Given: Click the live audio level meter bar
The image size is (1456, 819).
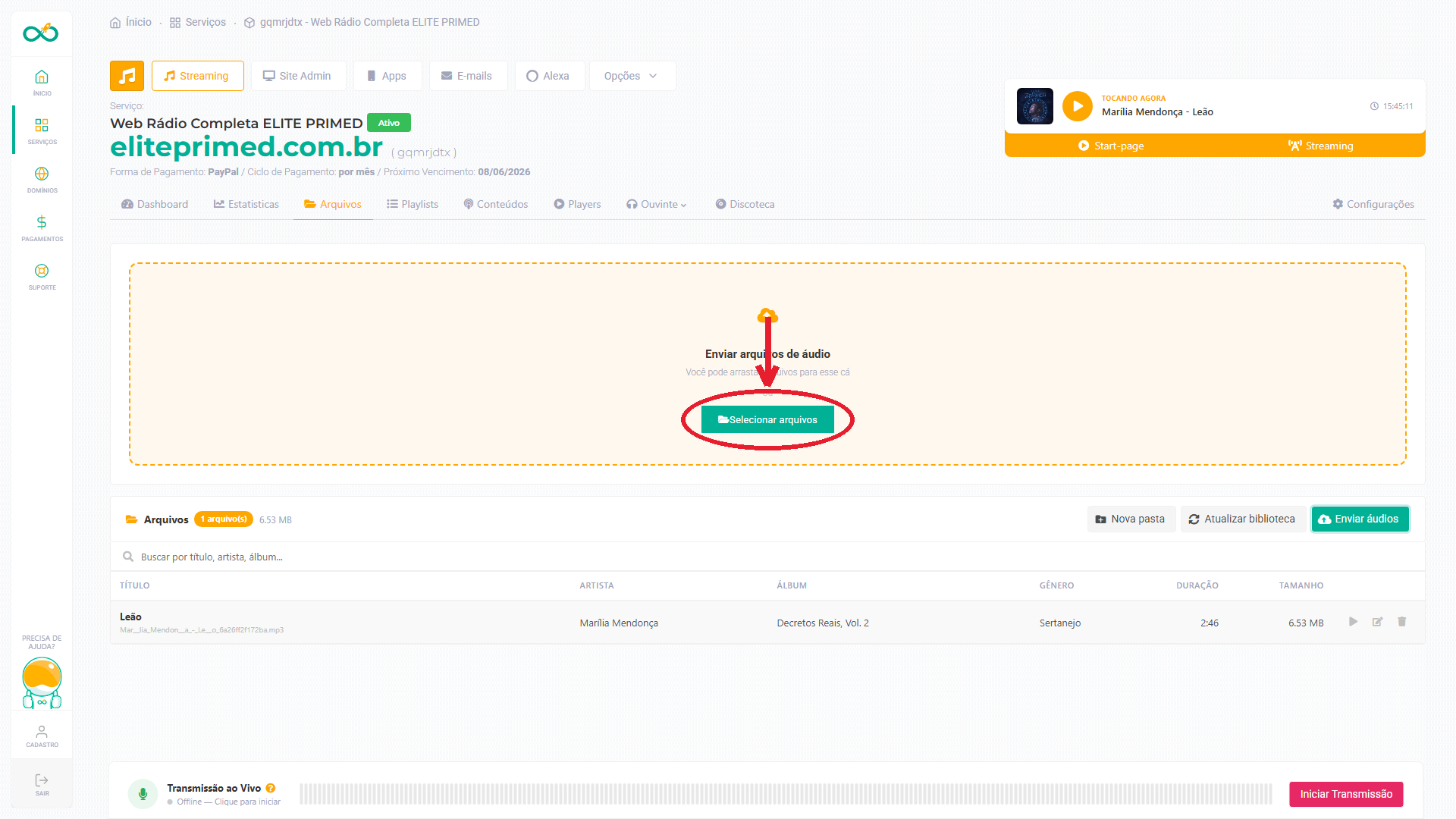Looking at the screenshot, I should pos(786,794).
